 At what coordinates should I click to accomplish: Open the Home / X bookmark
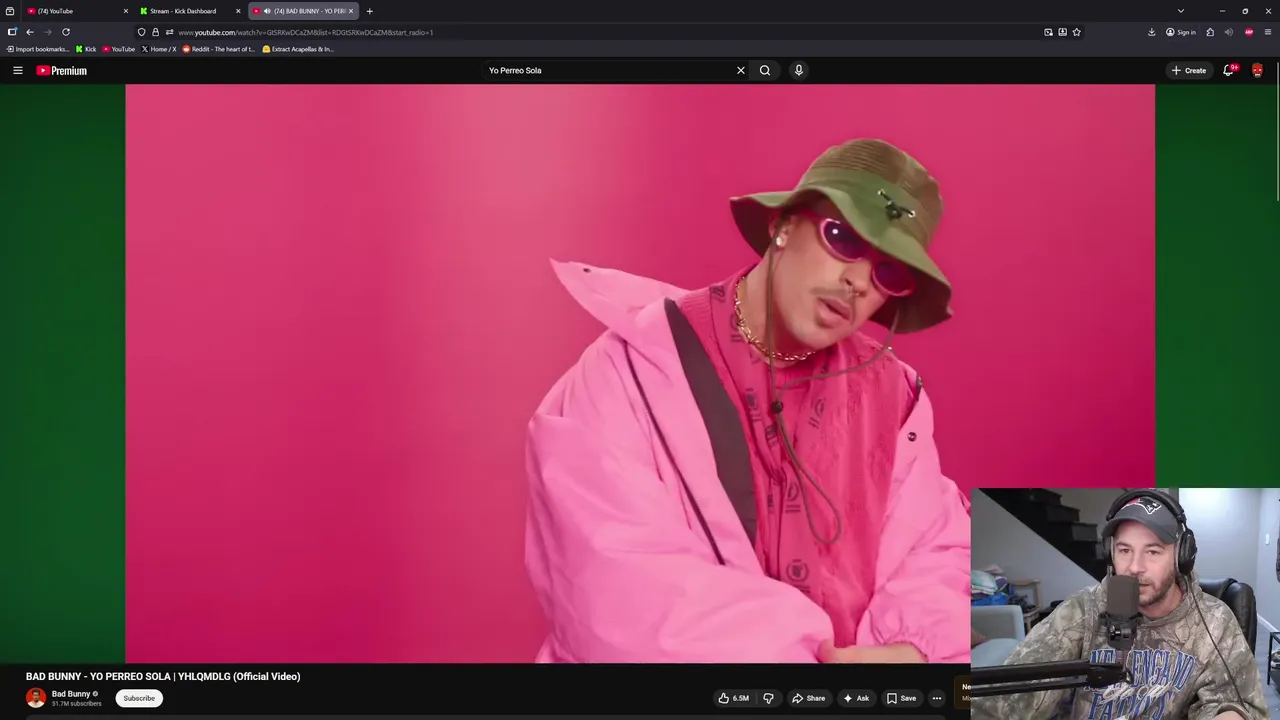(x=159, y=49)
